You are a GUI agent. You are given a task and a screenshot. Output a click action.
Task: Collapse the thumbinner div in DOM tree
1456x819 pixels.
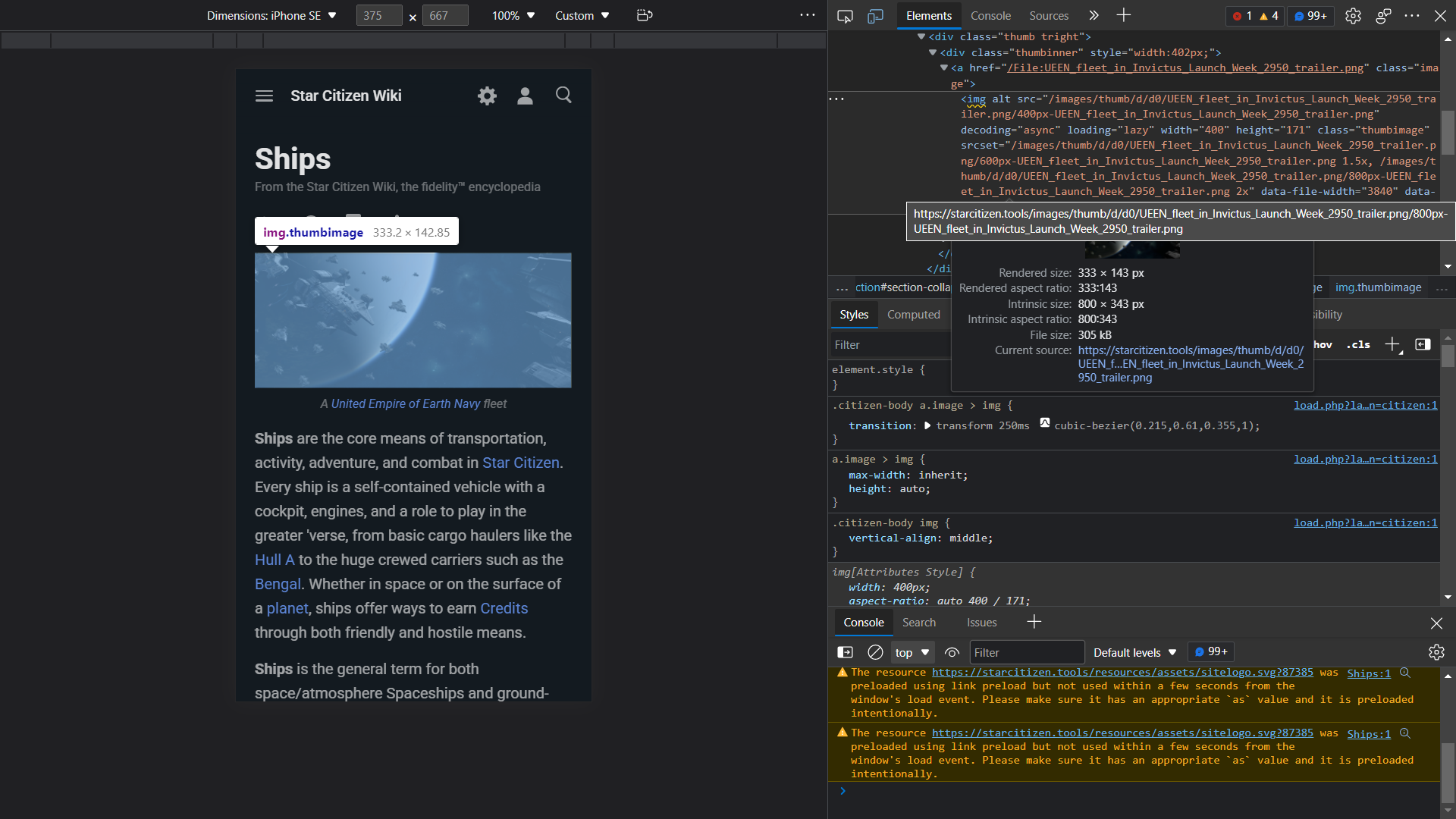click(932, 52)
